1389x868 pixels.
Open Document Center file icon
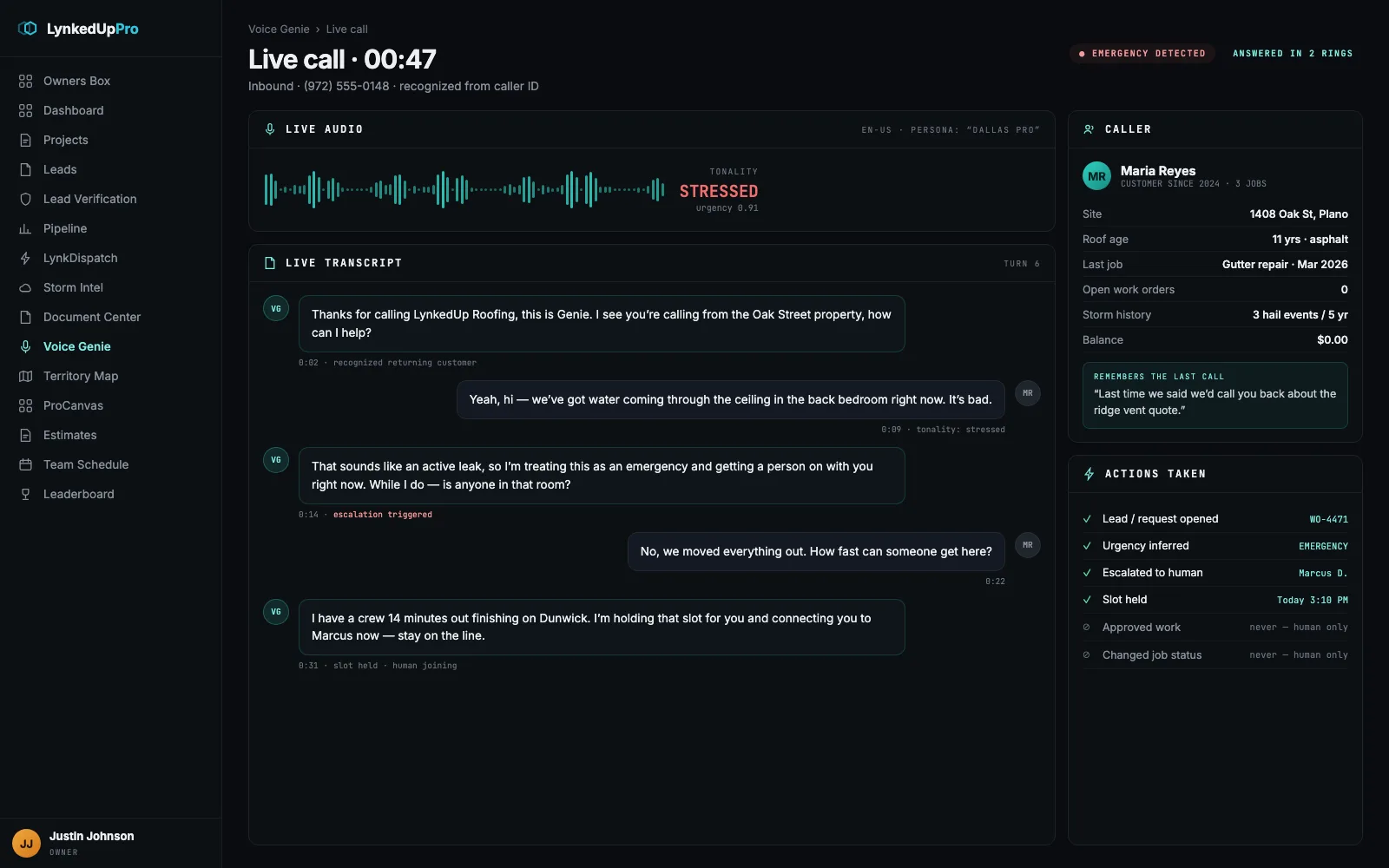coord(25,317)
